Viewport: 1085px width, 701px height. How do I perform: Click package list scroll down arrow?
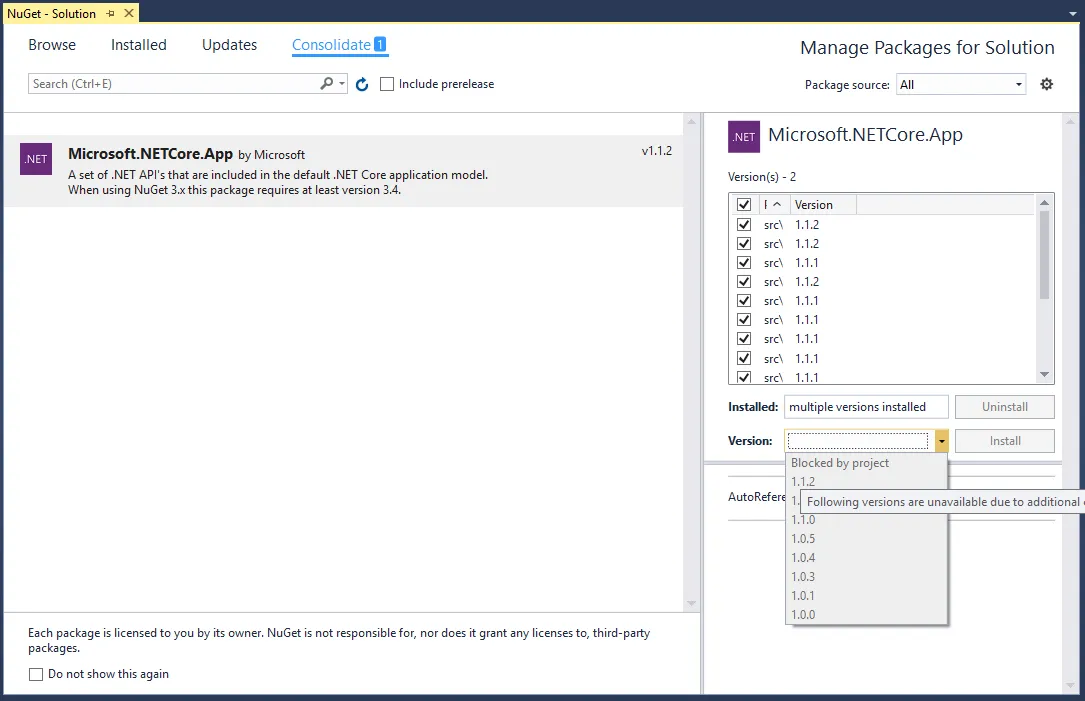pos(691,603)
